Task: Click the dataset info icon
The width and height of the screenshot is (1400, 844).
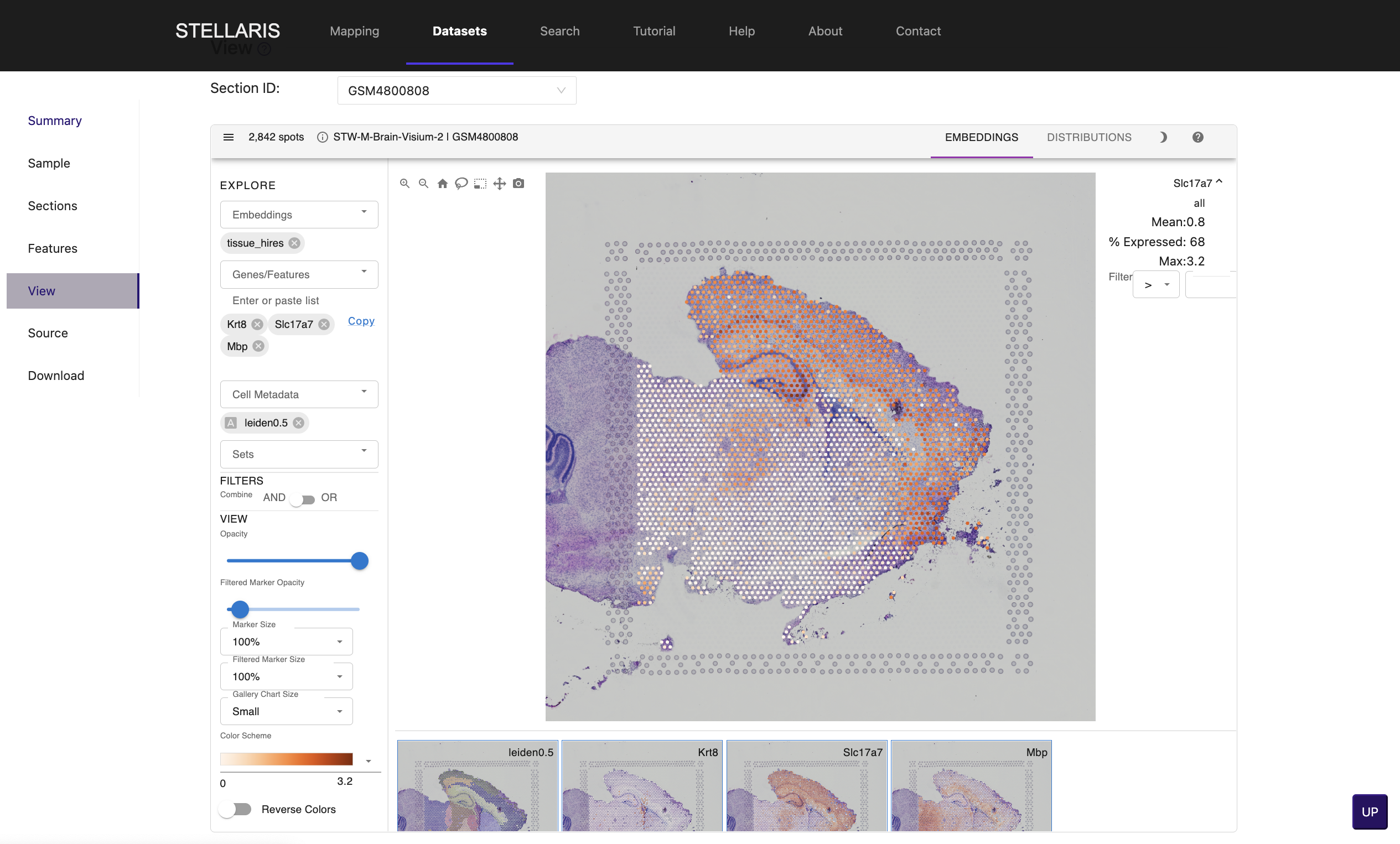Action: tap(322, 137)
